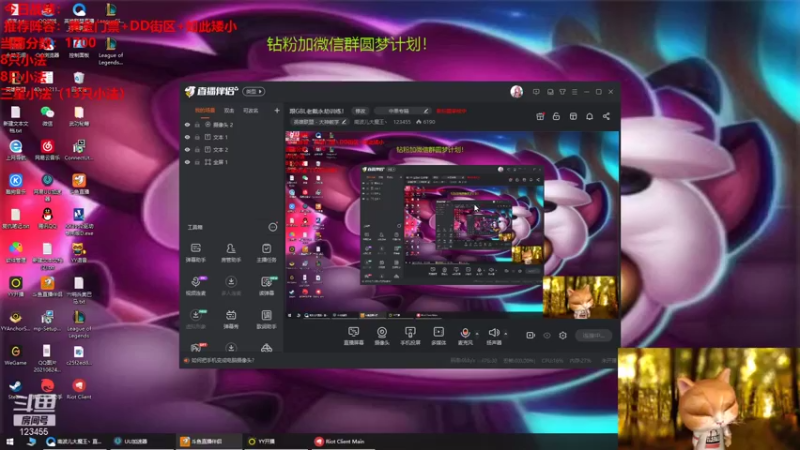Open the message icon in the title bar
Screen dimensions: 800x450
pyautogui.click(x=536, y=92)
